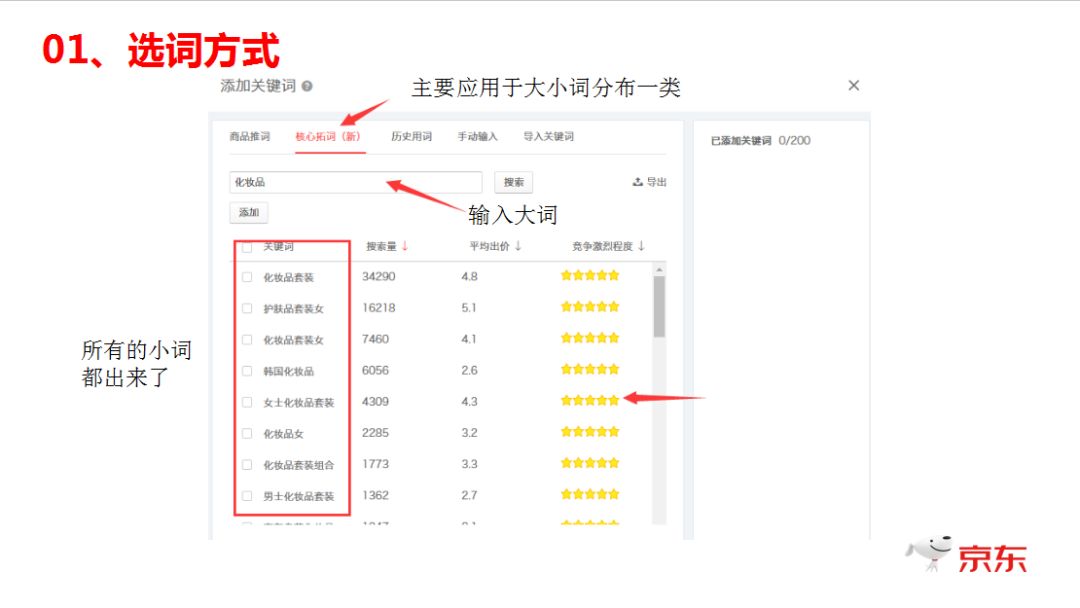Click keyword text 化妆品套装组合
Screen dimensions: 1080x608
point(298,465)
